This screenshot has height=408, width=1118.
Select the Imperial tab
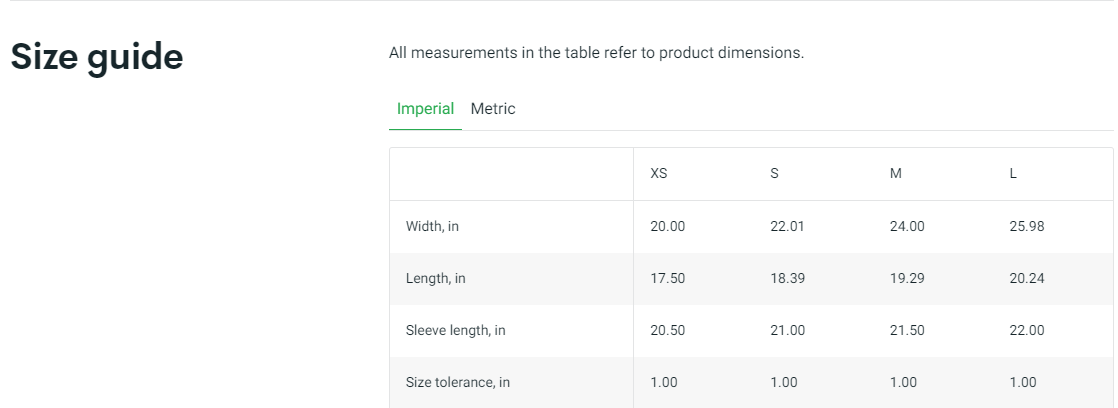(x=425, y=109)
